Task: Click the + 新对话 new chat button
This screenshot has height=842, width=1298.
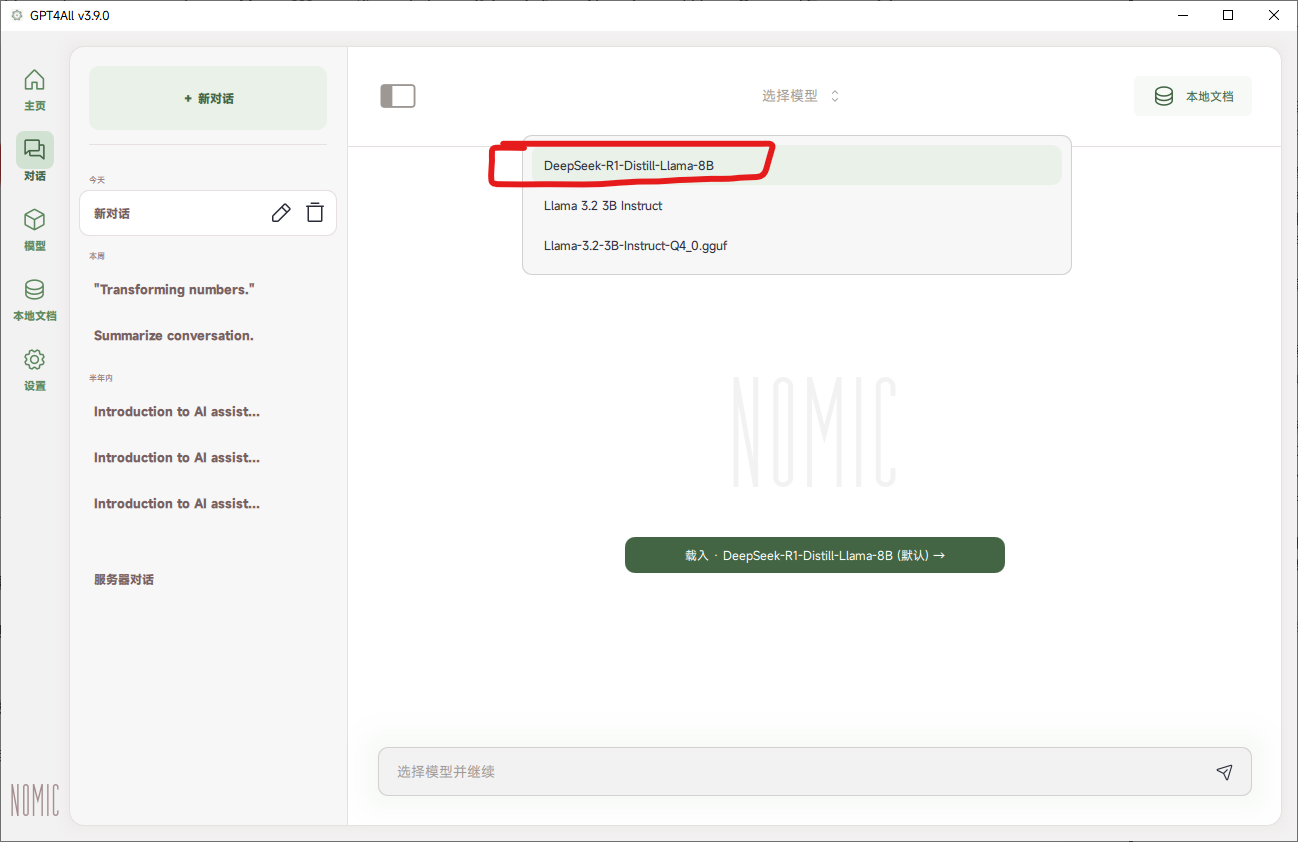Action: [x=208, y=98]
